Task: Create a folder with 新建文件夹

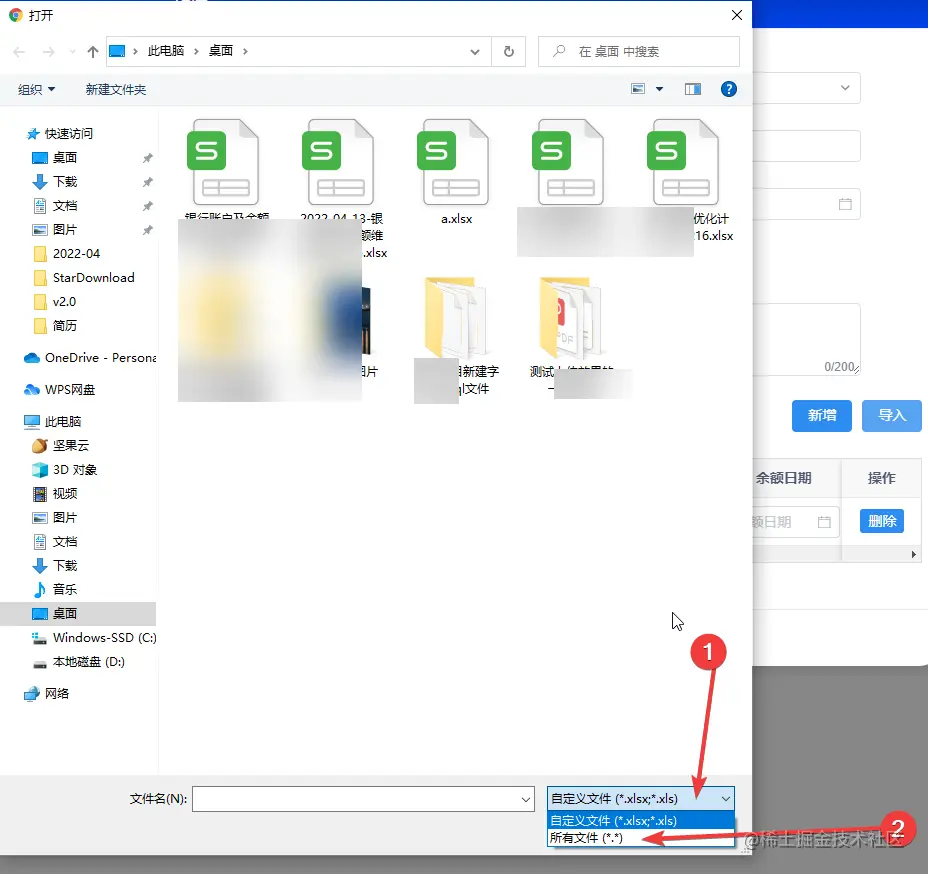Action: point(115,89)
